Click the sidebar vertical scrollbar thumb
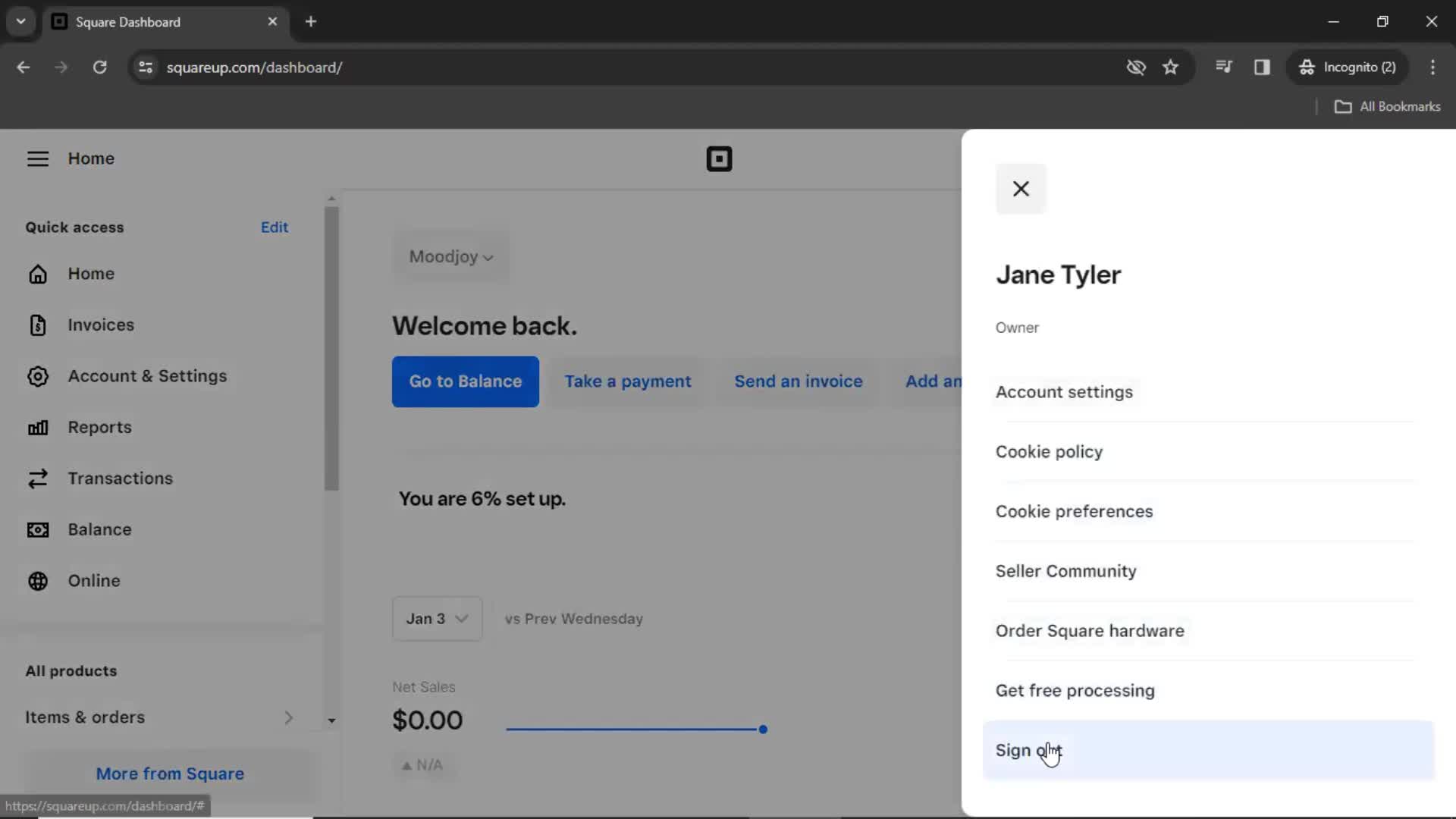Image resolution: width=1456 pixels, height=819 pixels. pos(331,349)
